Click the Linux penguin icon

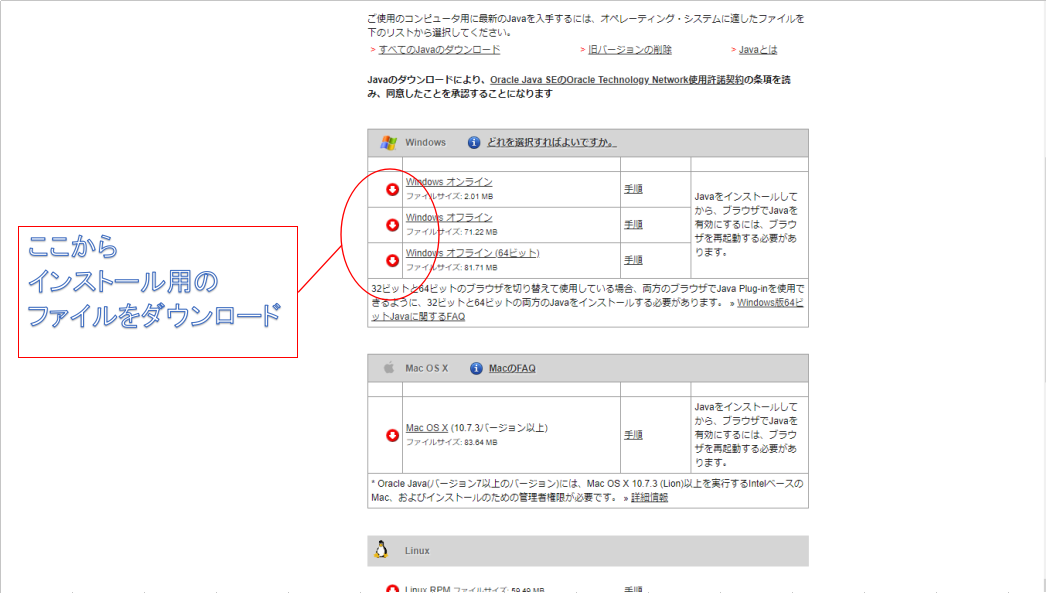click(382, 550)
